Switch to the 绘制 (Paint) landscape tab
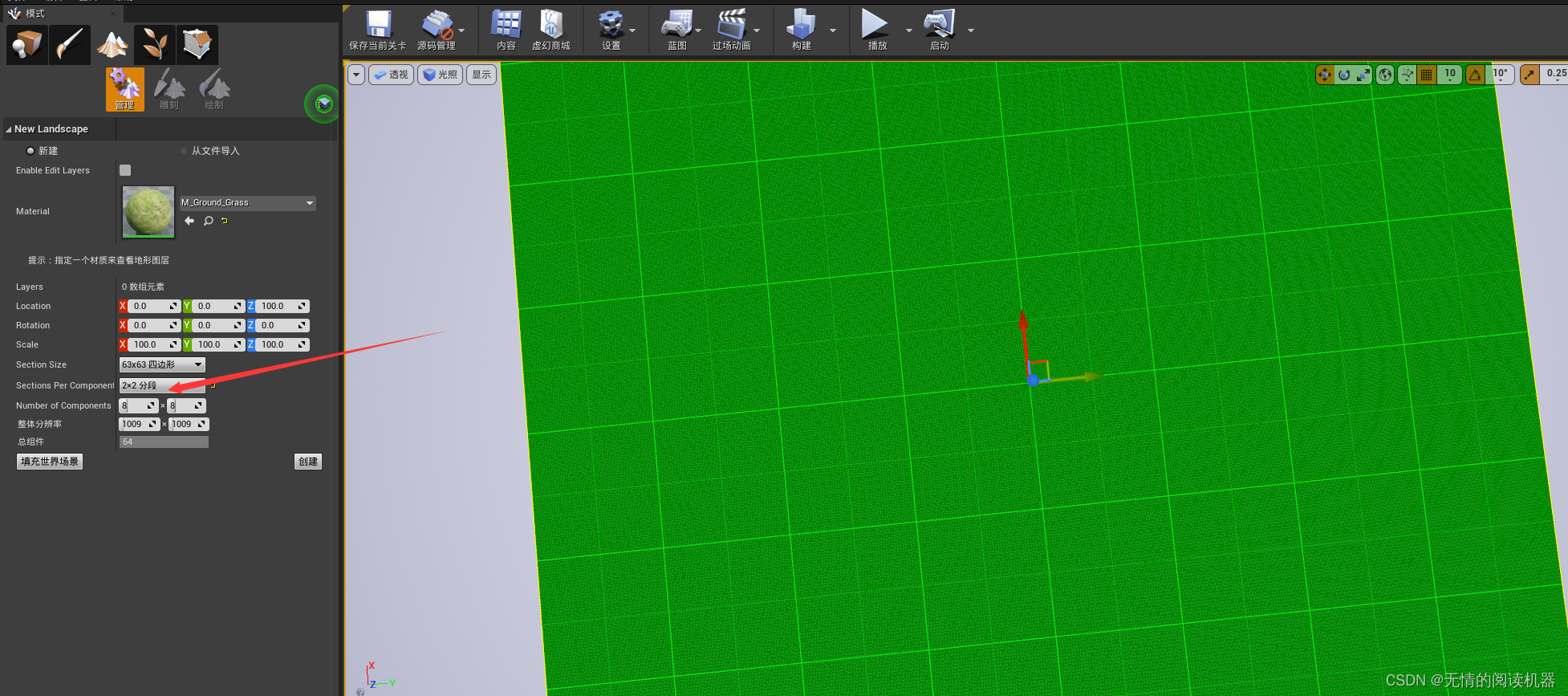 pos(214,89)
